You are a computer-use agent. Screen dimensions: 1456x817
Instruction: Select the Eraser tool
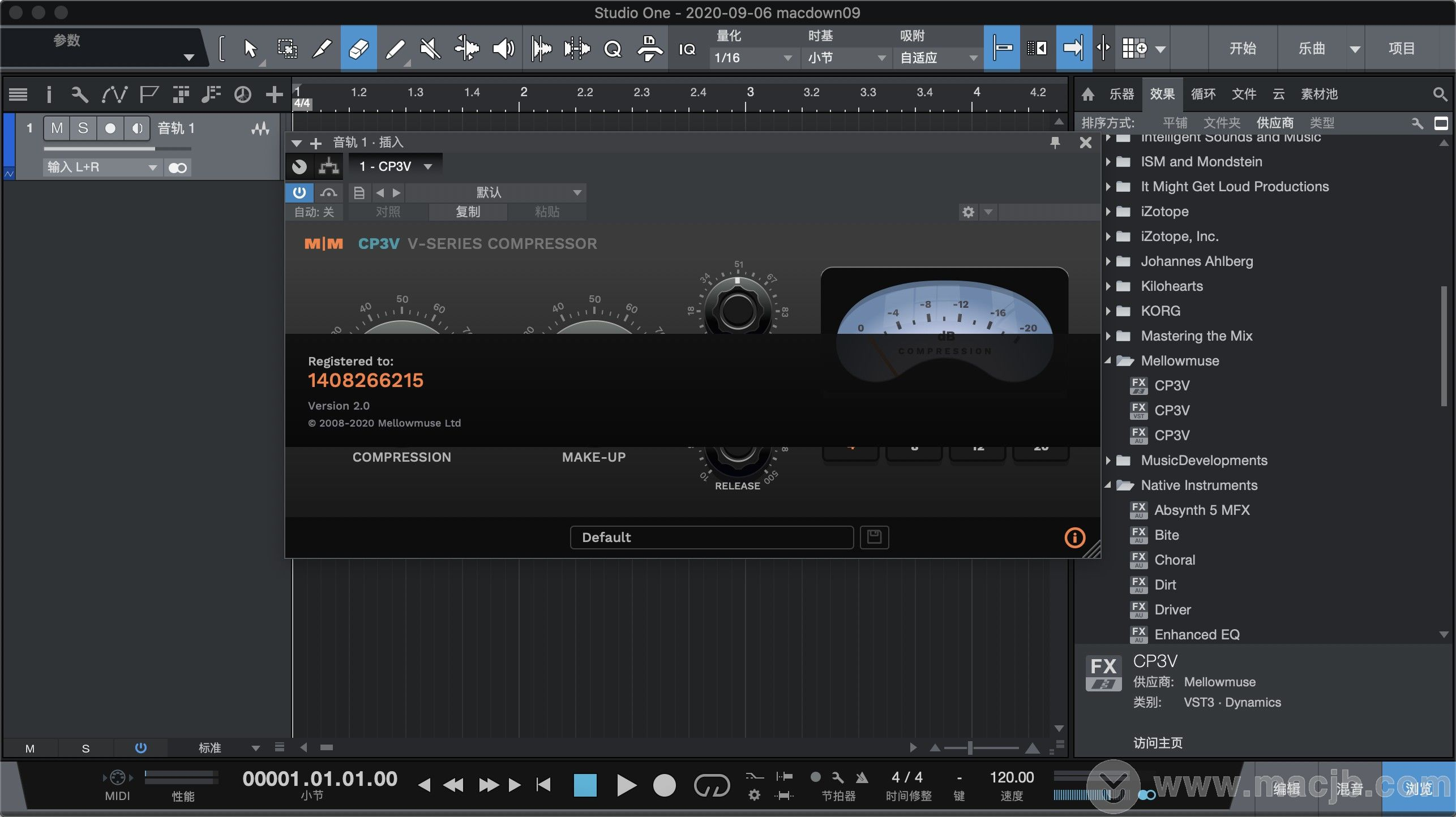(359, 49)
